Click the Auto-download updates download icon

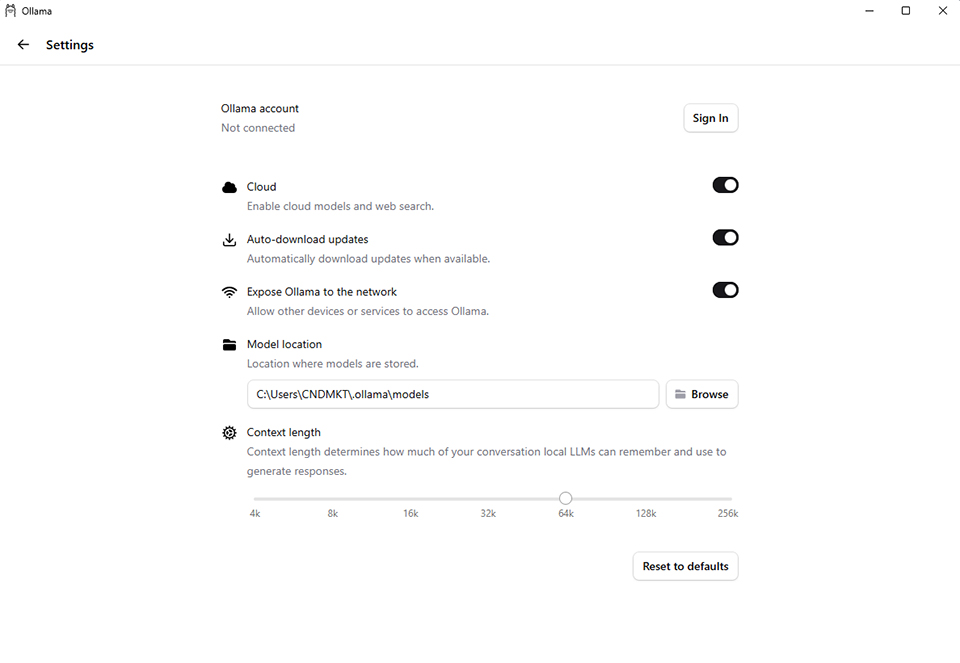pyautogui.click(x=229, y=240)
